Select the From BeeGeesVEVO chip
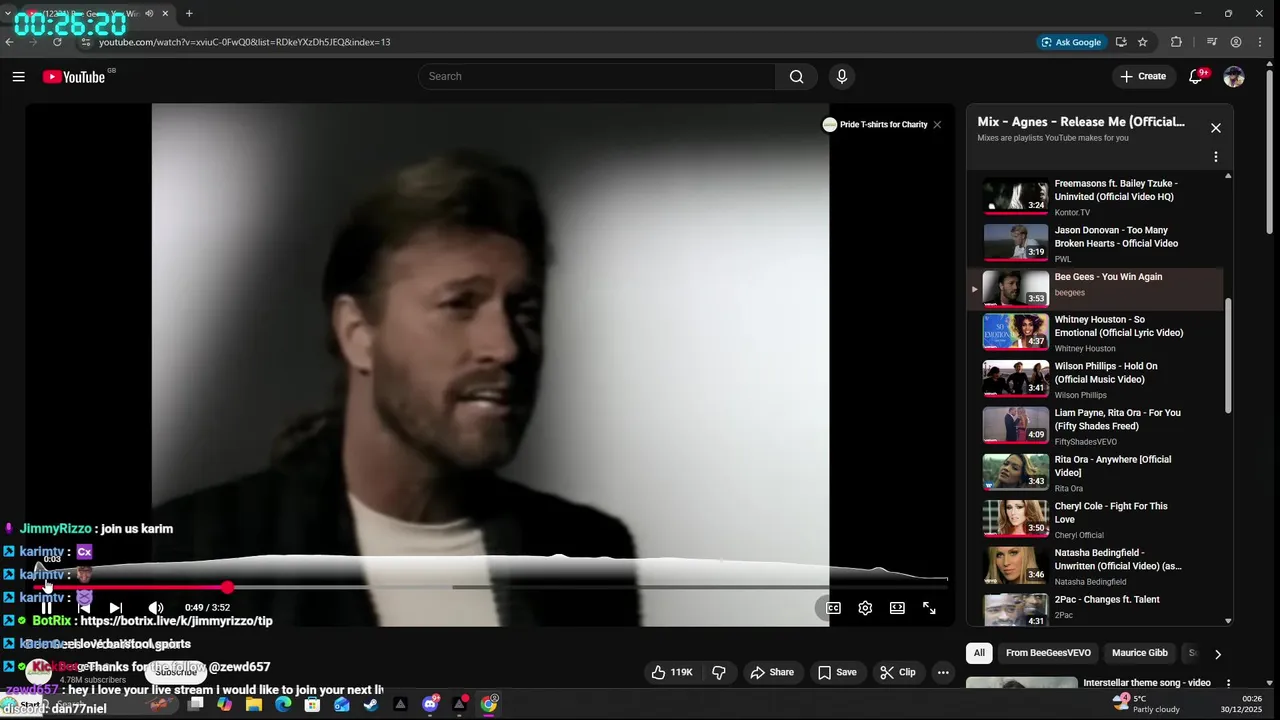Image resolution: width=1280 pixels, height=720 pixels. (x=1048, y=653)
